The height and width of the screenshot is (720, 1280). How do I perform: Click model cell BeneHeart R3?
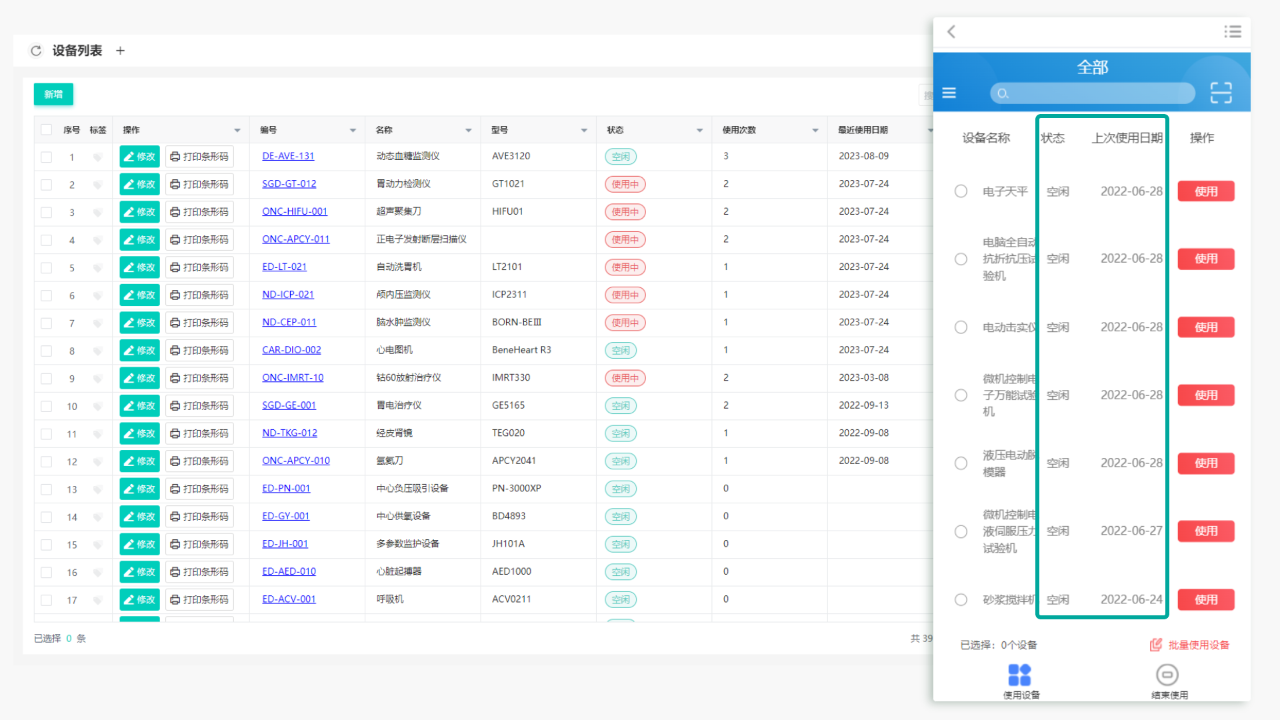click(522, 350)
